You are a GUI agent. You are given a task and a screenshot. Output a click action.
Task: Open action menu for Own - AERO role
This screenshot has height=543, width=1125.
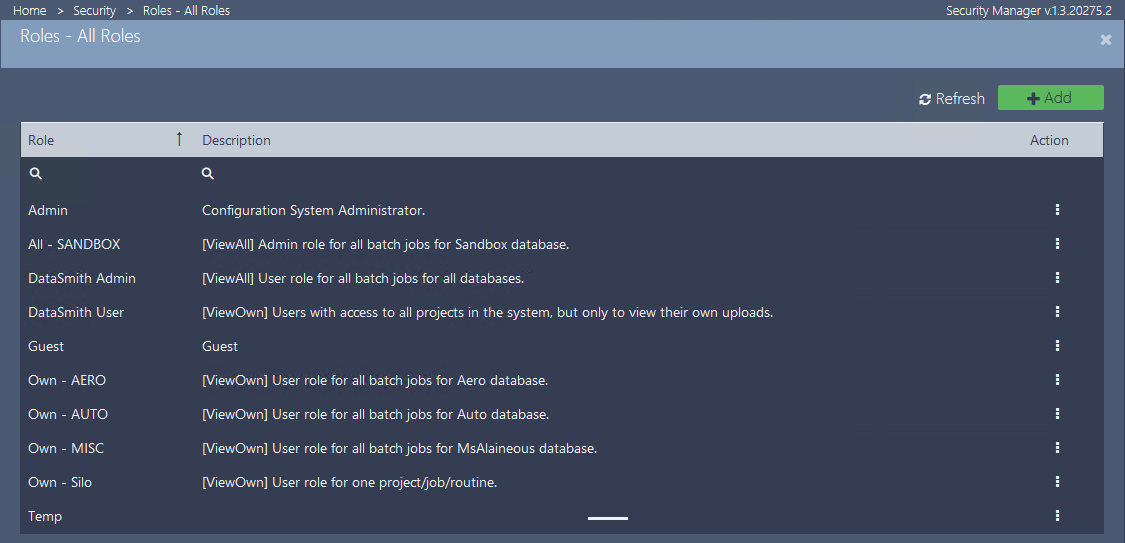[x=1057, y=380]
